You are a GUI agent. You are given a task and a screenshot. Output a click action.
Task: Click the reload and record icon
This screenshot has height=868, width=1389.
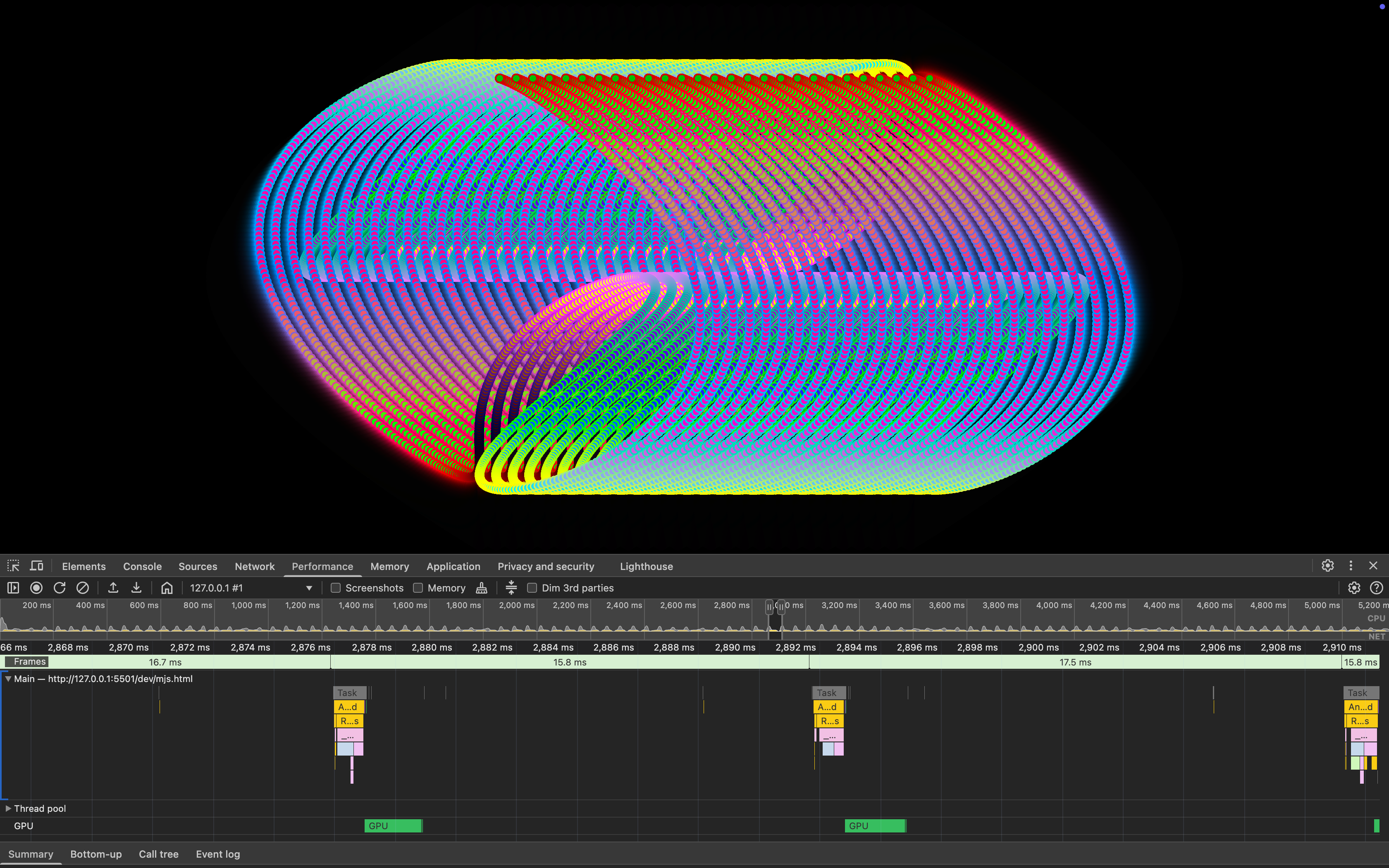[60, 588]
